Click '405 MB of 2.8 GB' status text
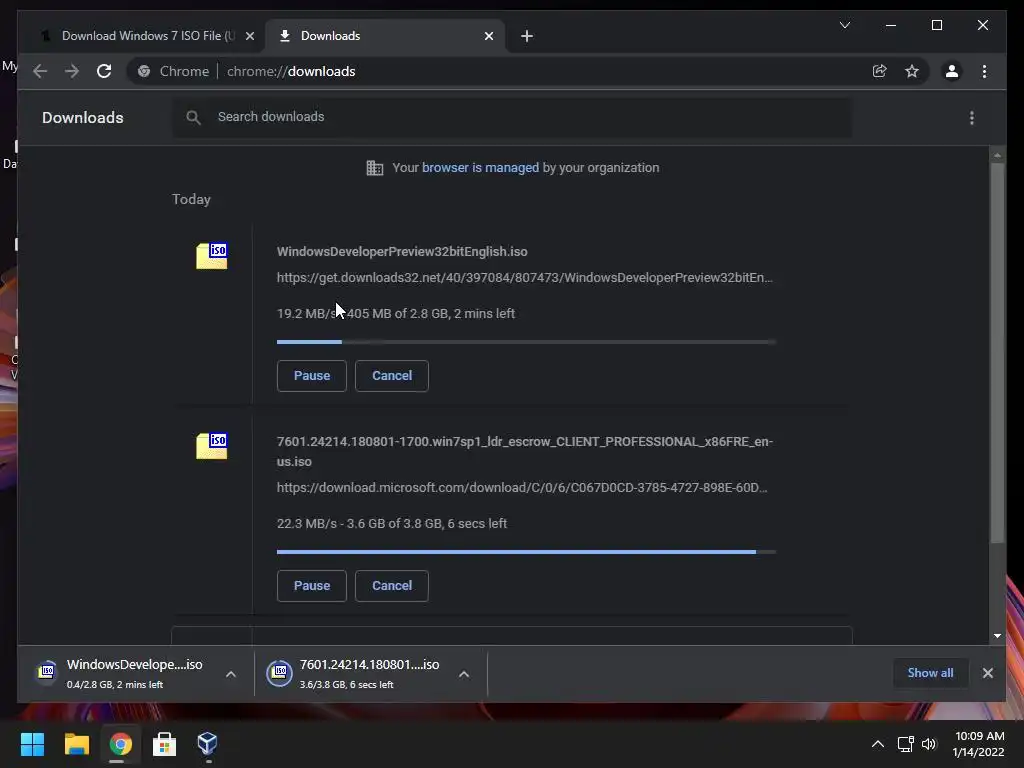 (397, 313)
